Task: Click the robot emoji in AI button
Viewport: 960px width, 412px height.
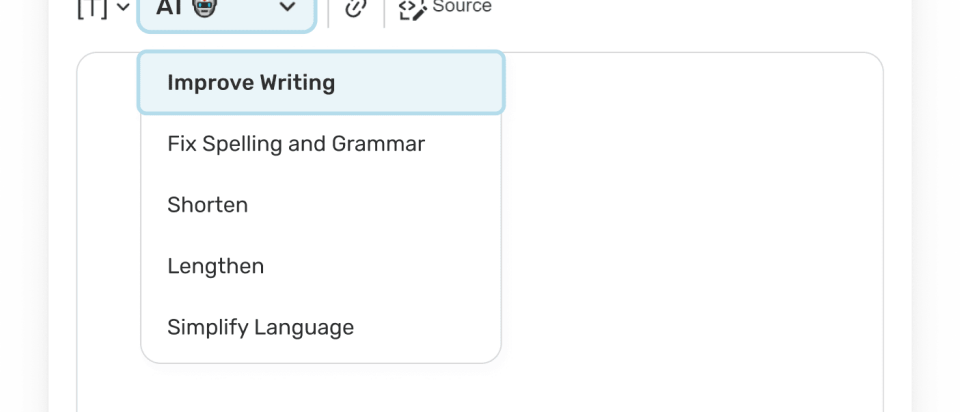Action: tap(205, 8)
